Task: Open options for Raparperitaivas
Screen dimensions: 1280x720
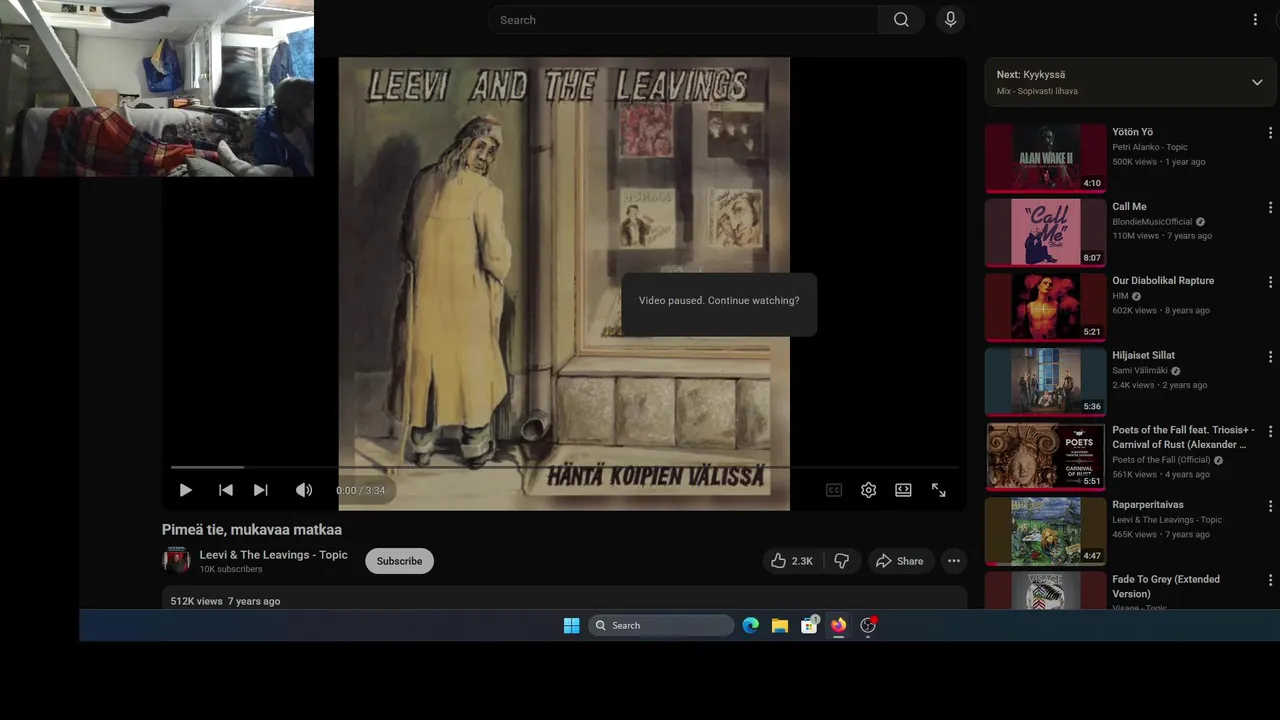Action: click(x=1270, y=506)
